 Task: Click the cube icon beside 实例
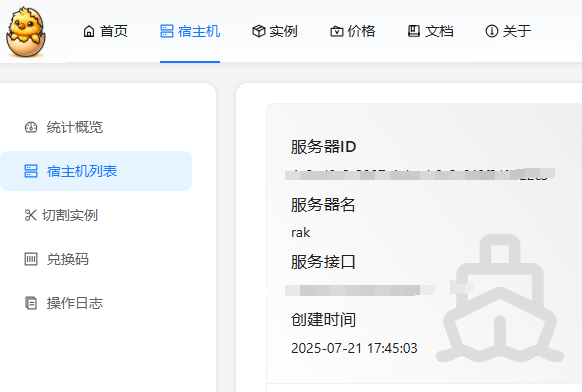pyautogui.click(x=259, y=31)
